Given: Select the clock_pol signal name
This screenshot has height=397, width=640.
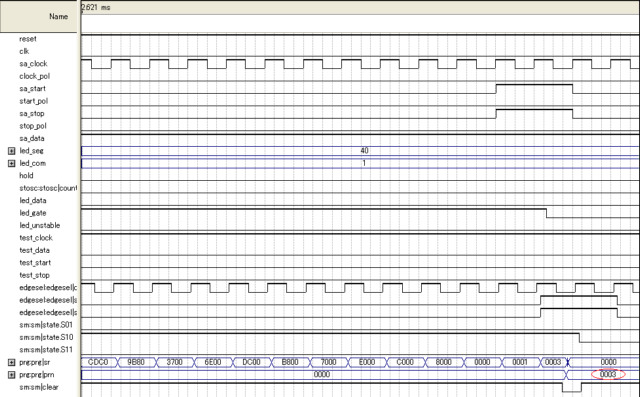Looking at the screenshot, I should [x=34, y=76].
